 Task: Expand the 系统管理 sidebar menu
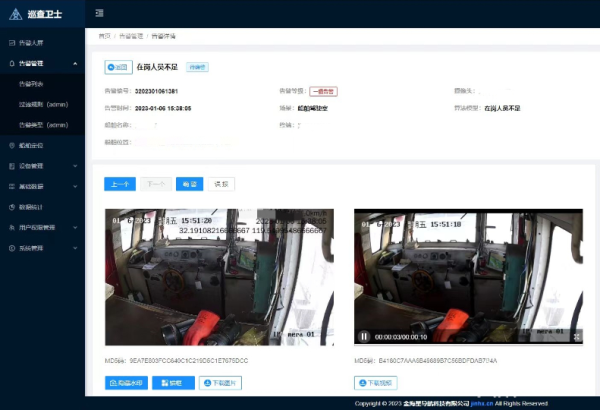(40, 248)
